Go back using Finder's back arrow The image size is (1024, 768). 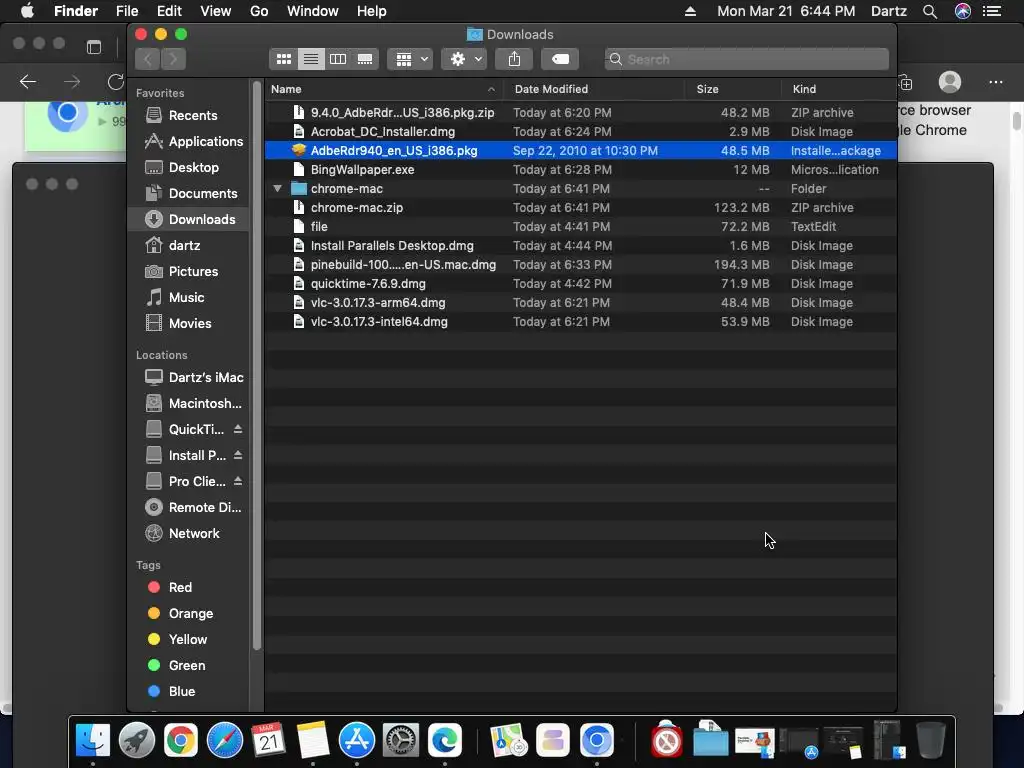coord(148,59)
